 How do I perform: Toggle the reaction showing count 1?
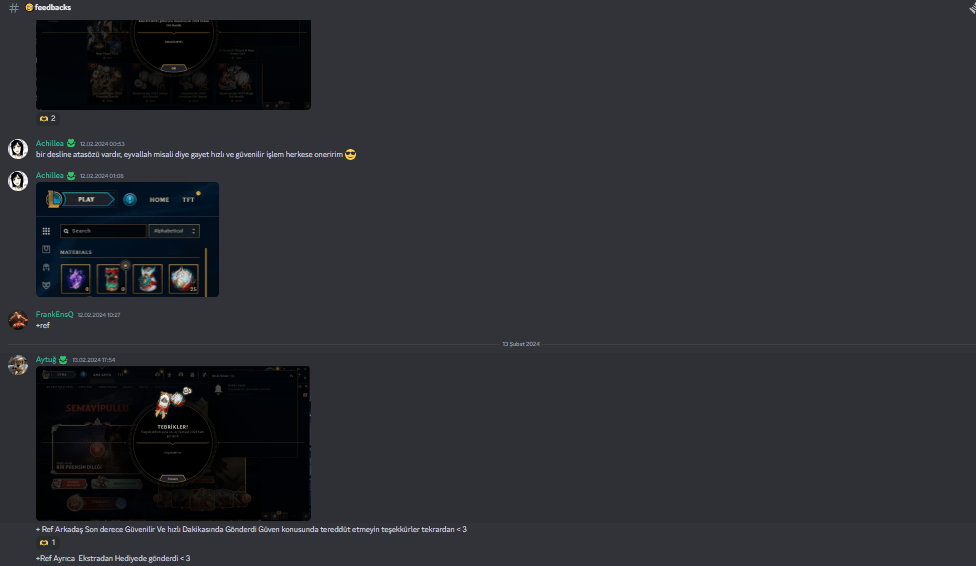click(x=47, y=542)
